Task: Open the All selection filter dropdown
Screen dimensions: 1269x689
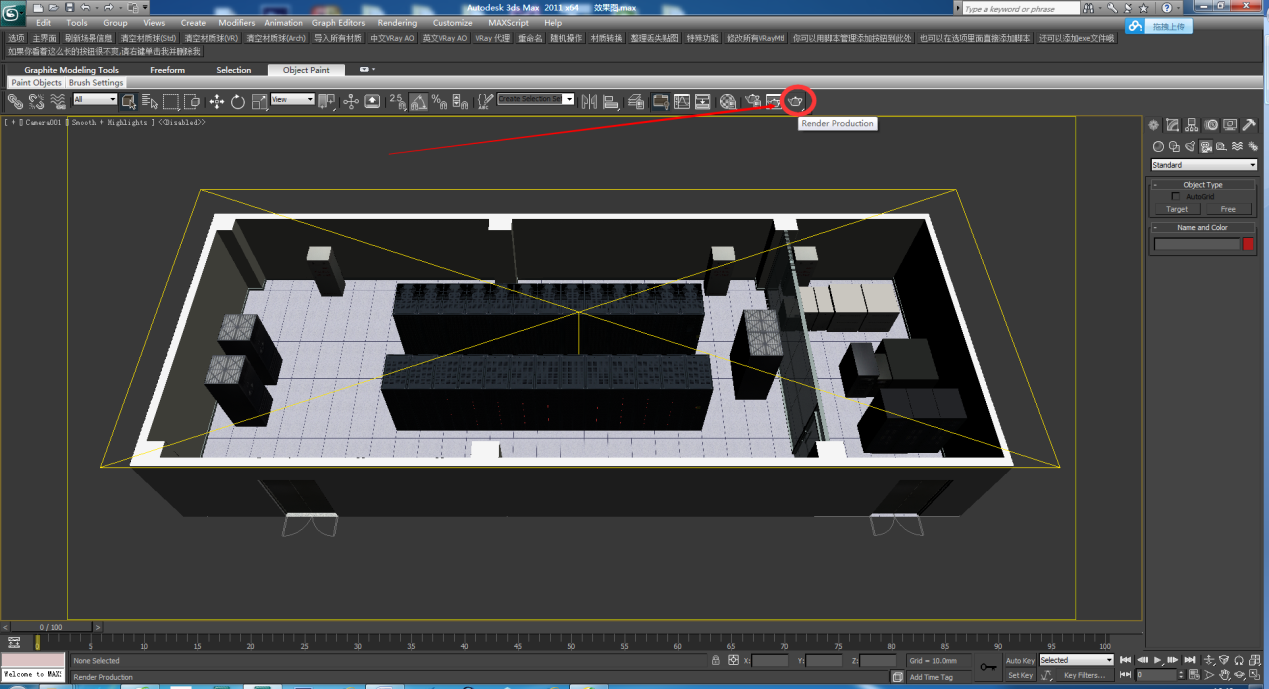Action: [x=94, y=100]
